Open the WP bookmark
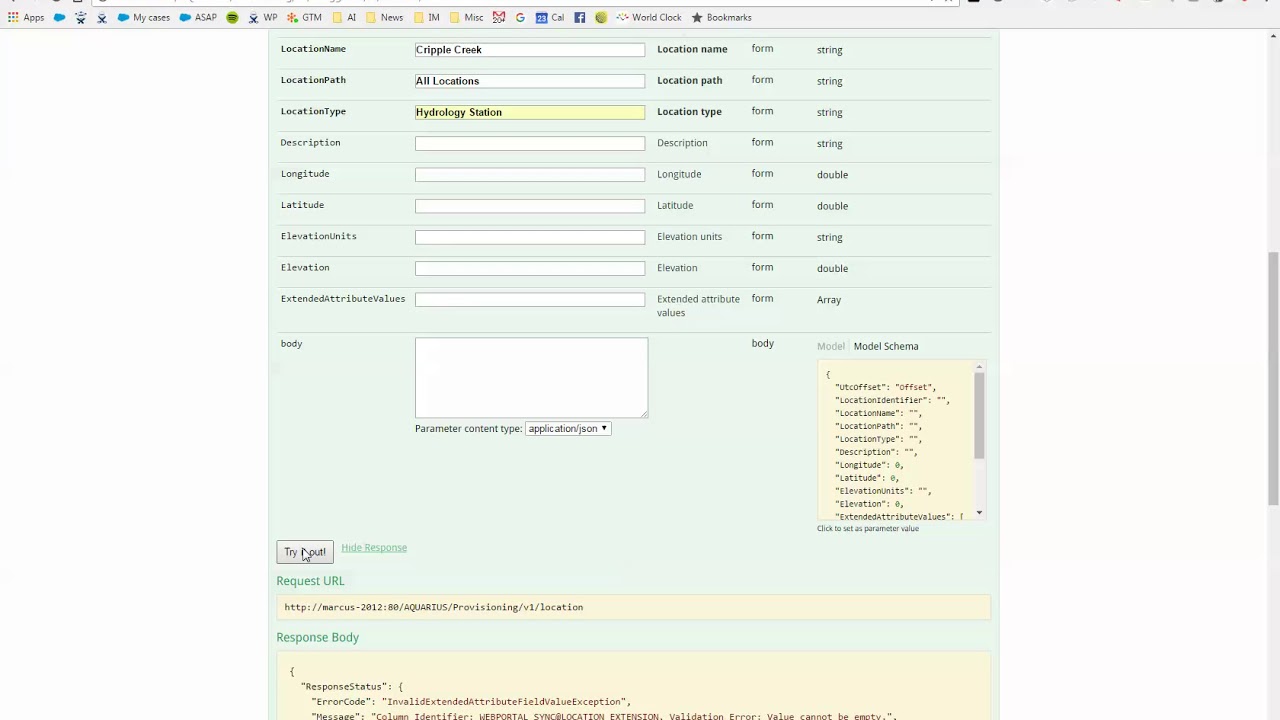The height and width of the screenshot is (720, 1280). click(x=262, y=17)
